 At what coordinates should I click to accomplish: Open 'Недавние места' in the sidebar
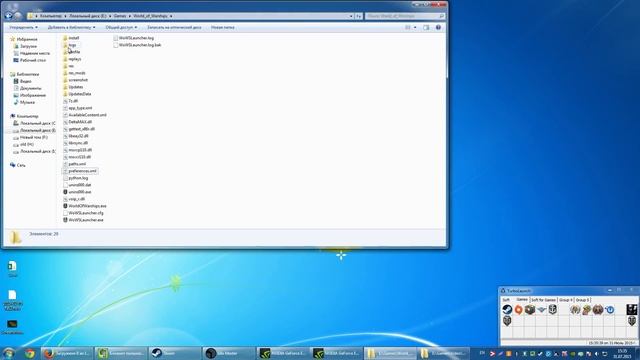31,53
